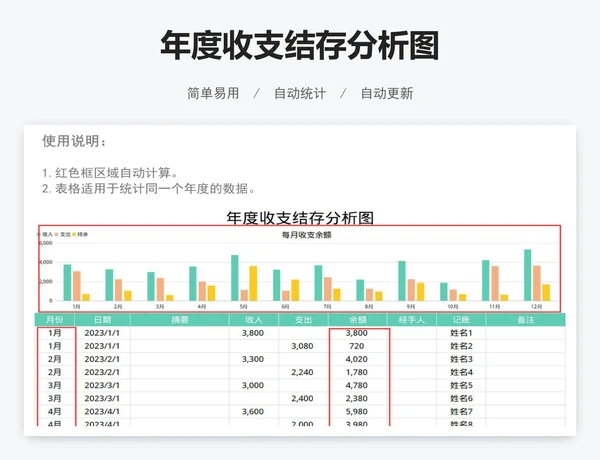Select date 2023/3/1 in 姓名6 row
This screenshot has width=600, height=460.
click(x=102, y=398)
